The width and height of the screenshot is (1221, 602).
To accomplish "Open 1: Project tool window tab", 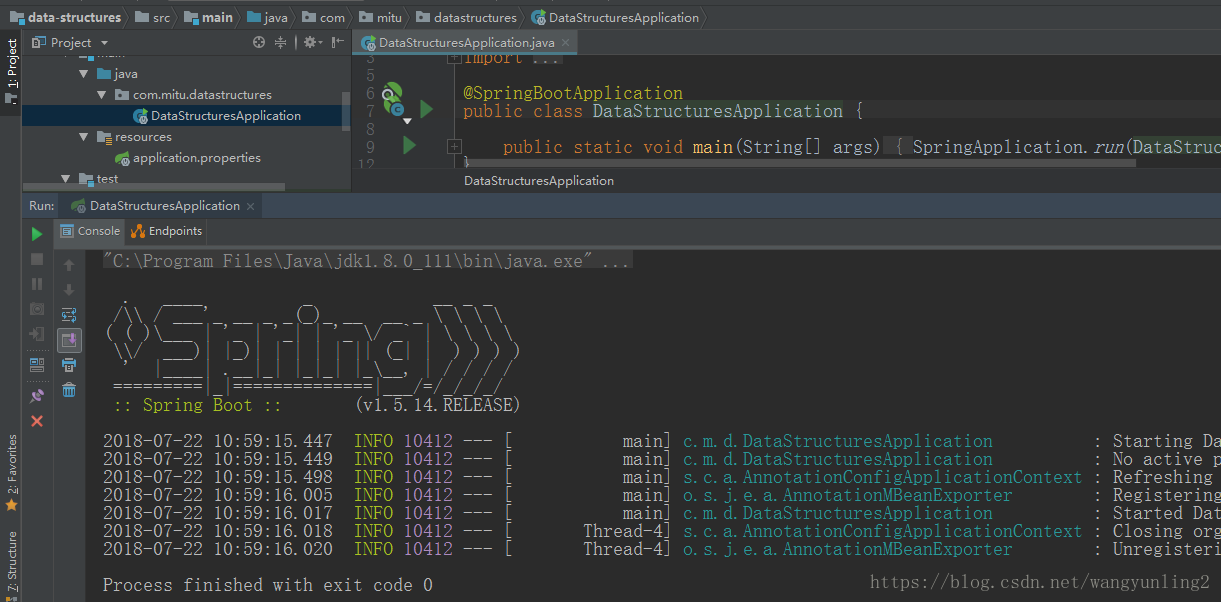I will 11,71.
